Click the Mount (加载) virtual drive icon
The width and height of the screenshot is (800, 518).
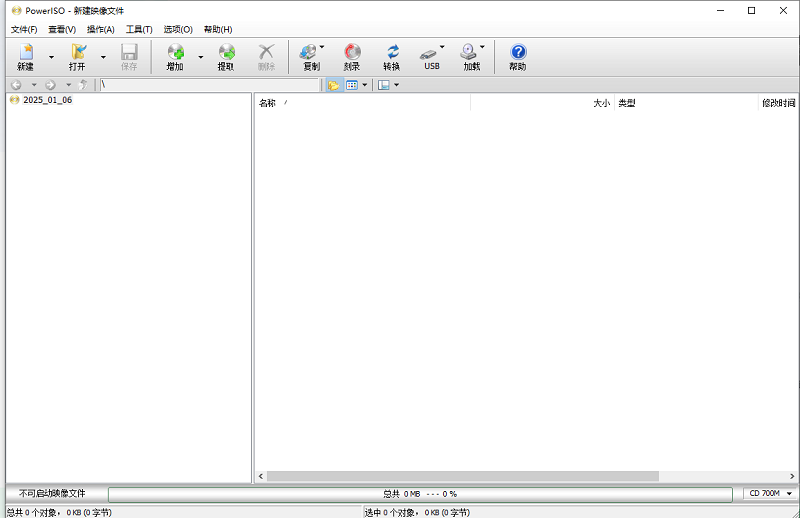coord(470,57)
